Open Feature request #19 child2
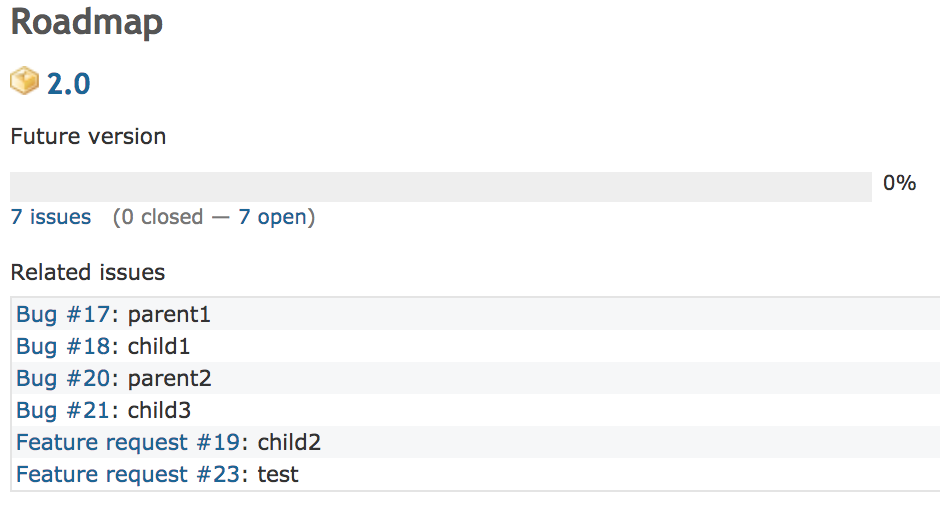940x510 pixels. [128, 442]
